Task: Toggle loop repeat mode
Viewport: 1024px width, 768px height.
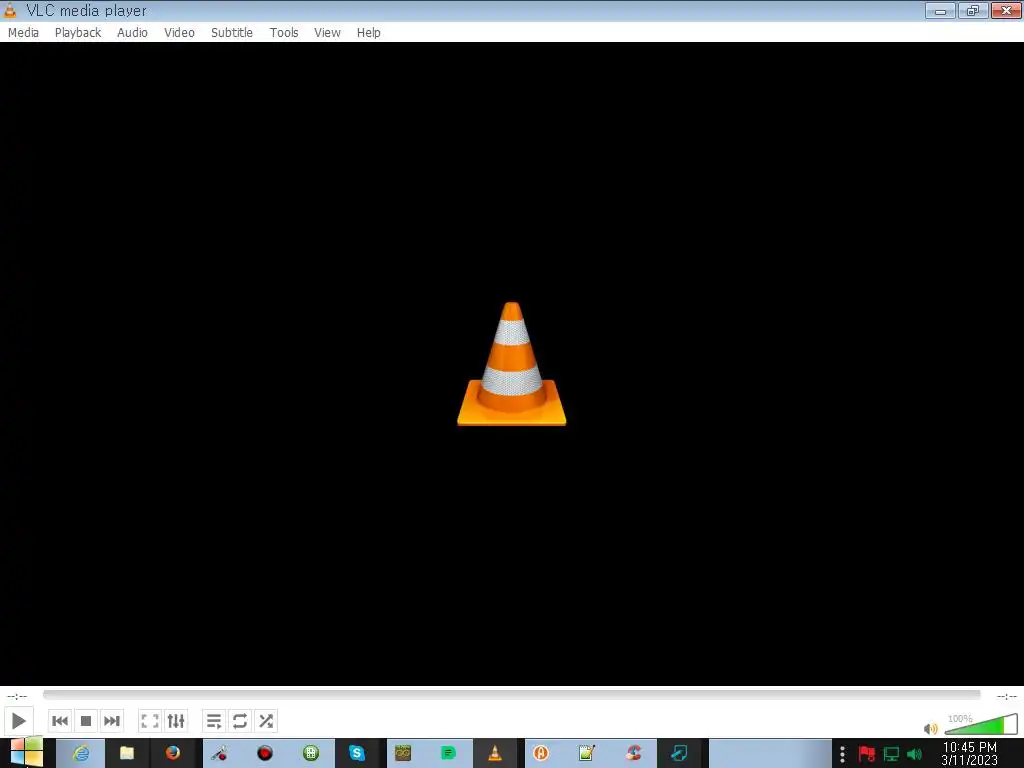Action: click(240, 721)
